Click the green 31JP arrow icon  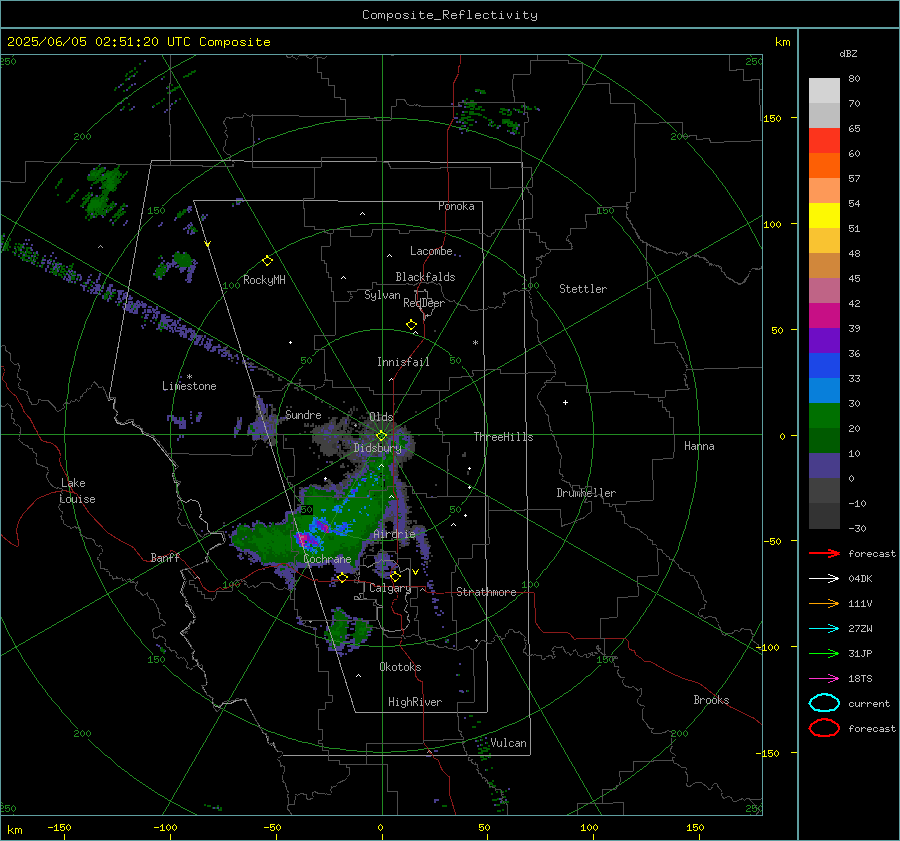click(x=824, y=653)
